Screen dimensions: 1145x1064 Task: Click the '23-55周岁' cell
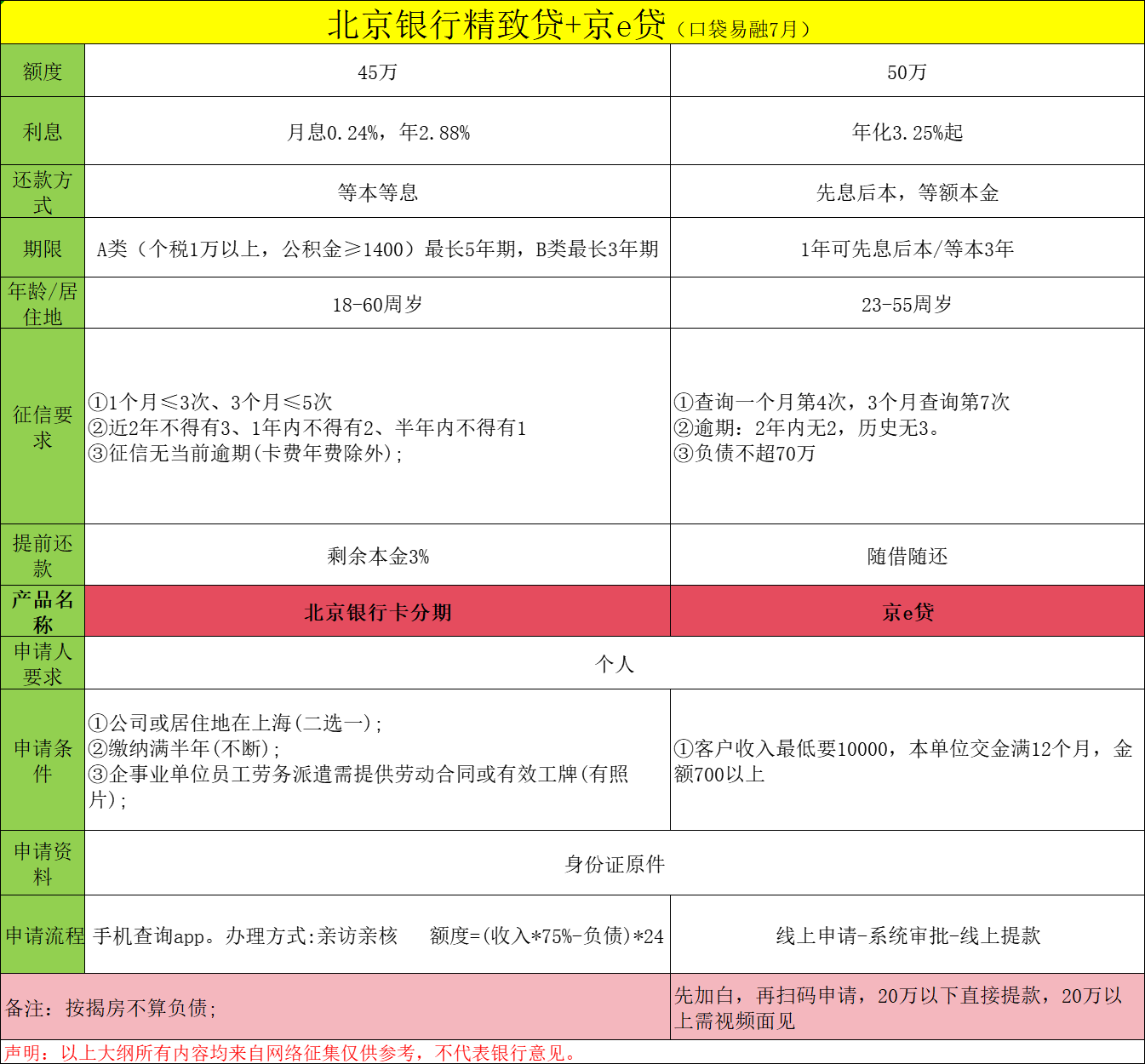(907, 304)
